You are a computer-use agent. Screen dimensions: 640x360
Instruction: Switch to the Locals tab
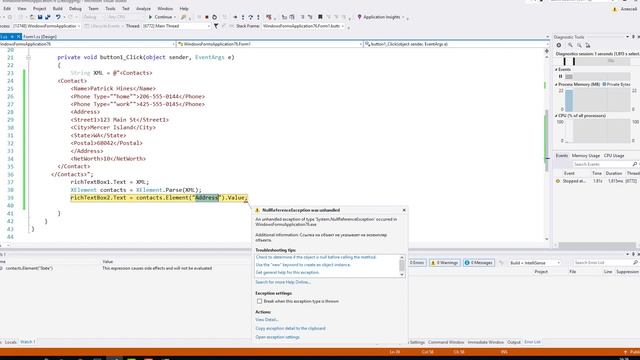[x=11, y=342]
